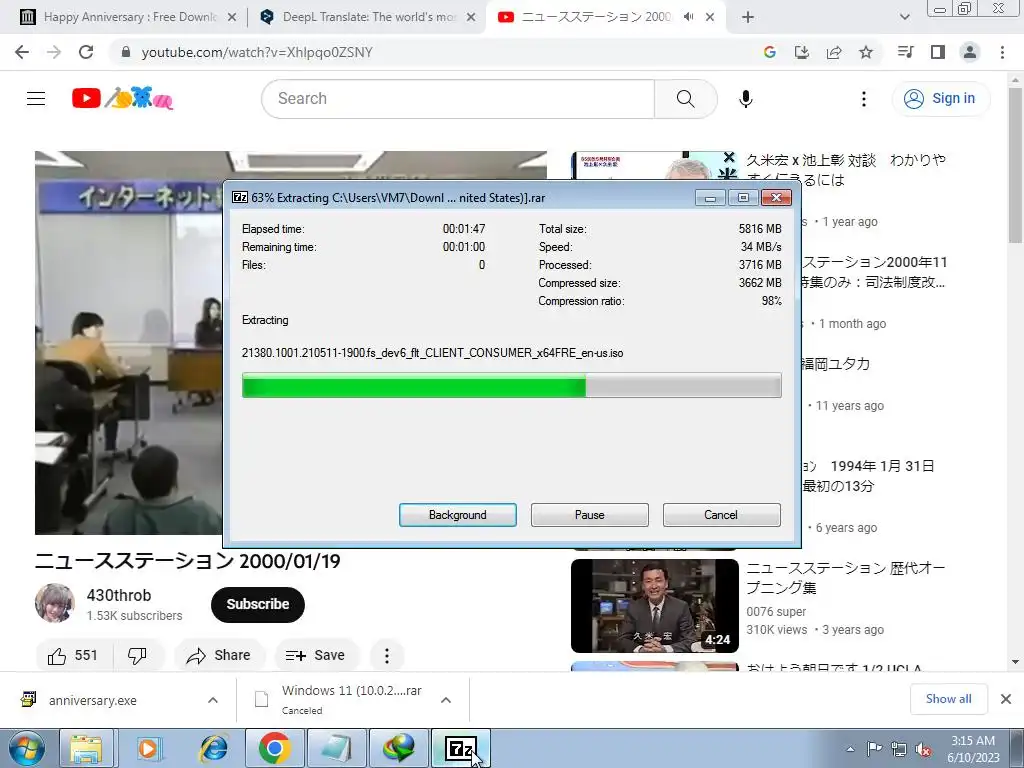Share the video
The width and height of the screenshot is (1024, 768).
218,656
